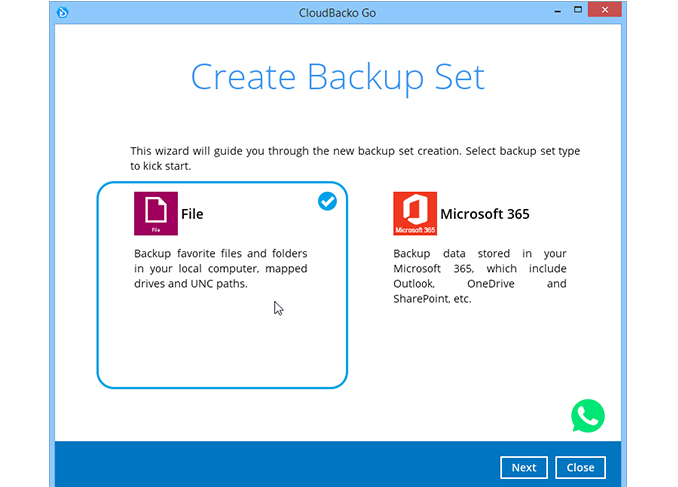Click the File backup set icon
This screenshot has height=487, width=678.
[x=156, y=214]
